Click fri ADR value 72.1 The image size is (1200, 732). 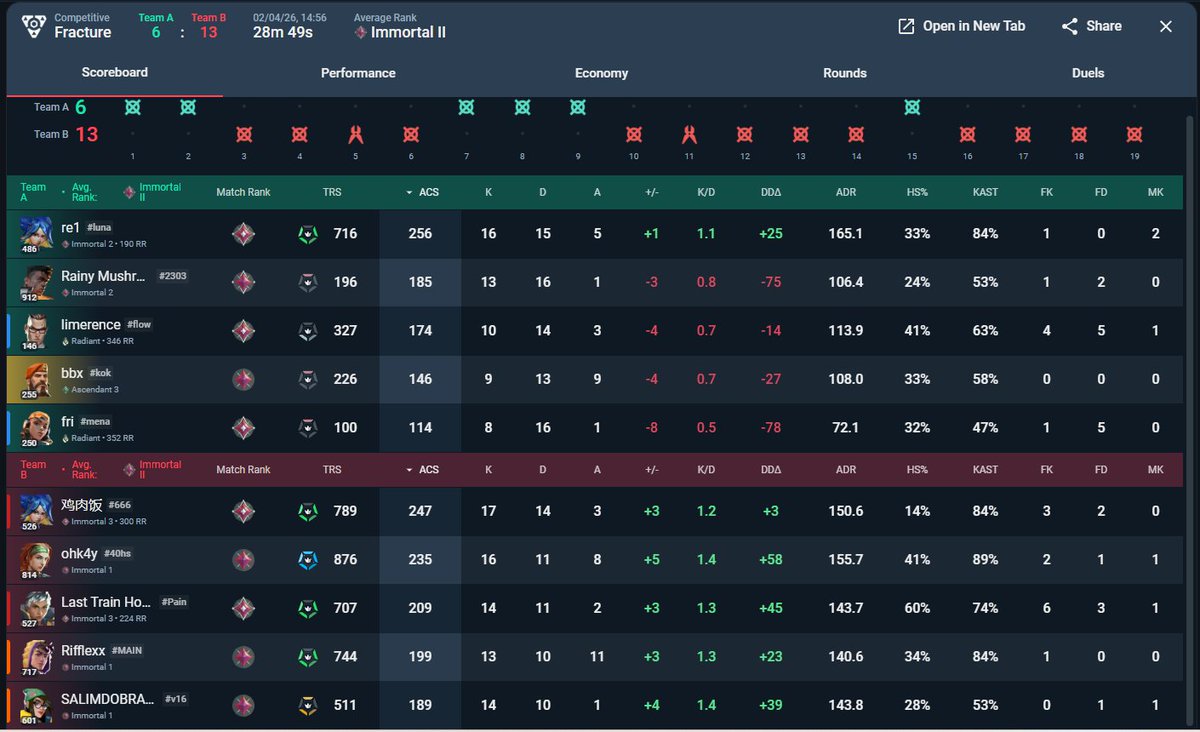846,428
